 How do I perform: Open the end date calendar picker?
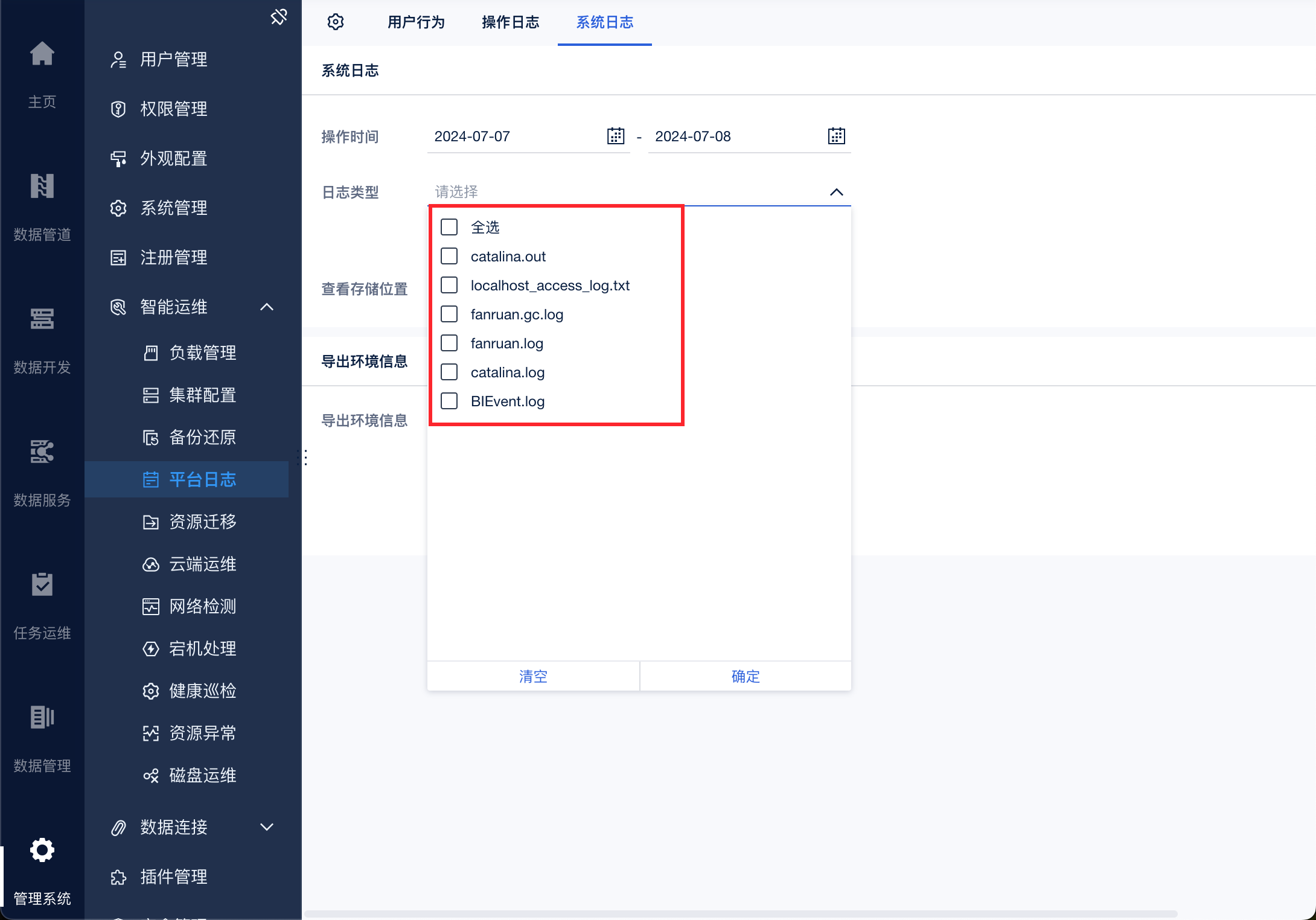click(836, 136)
